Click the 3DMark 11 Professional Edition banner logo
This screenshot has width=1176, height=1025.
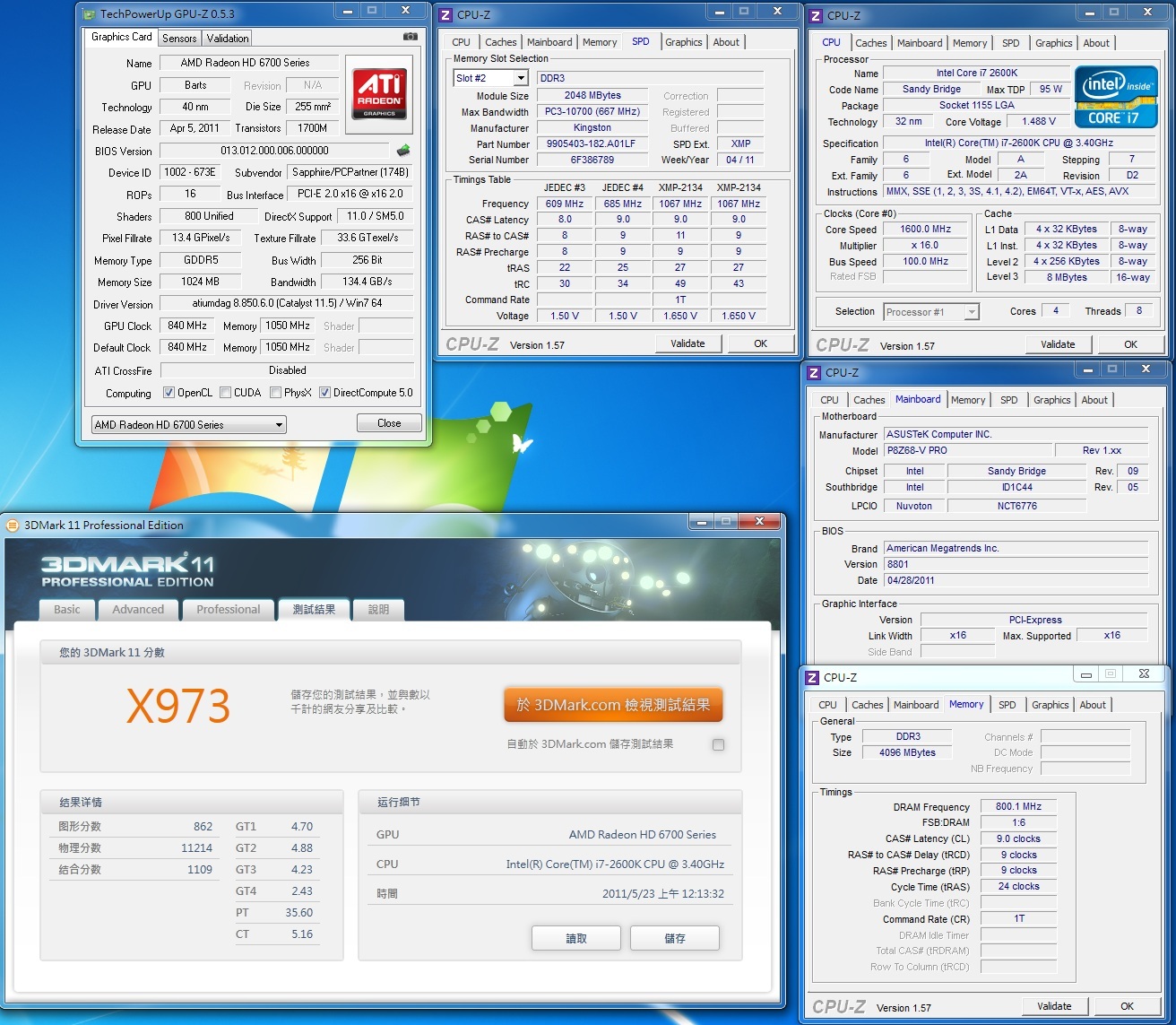pos(127,570)
